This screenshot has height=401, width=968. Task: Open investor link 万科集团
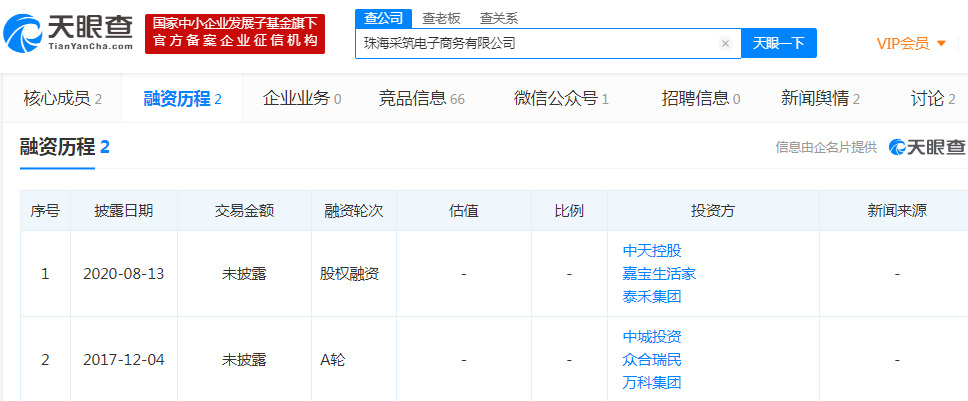652,382
